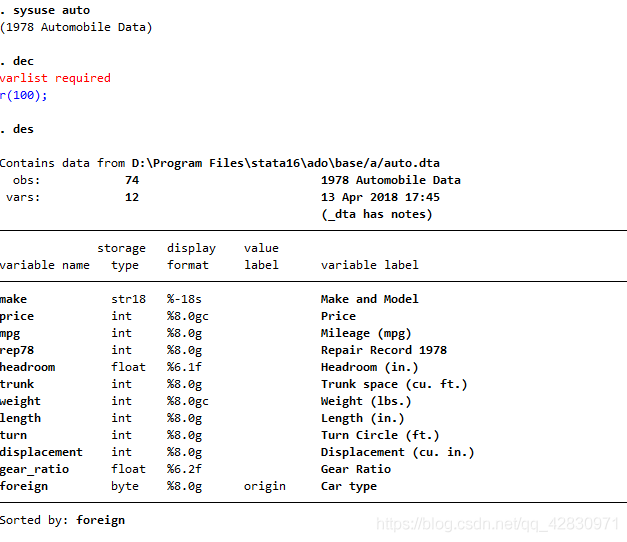
Task: Select the 'foreign' variable name
Action: pyautogui.click(x=24, y=486)
